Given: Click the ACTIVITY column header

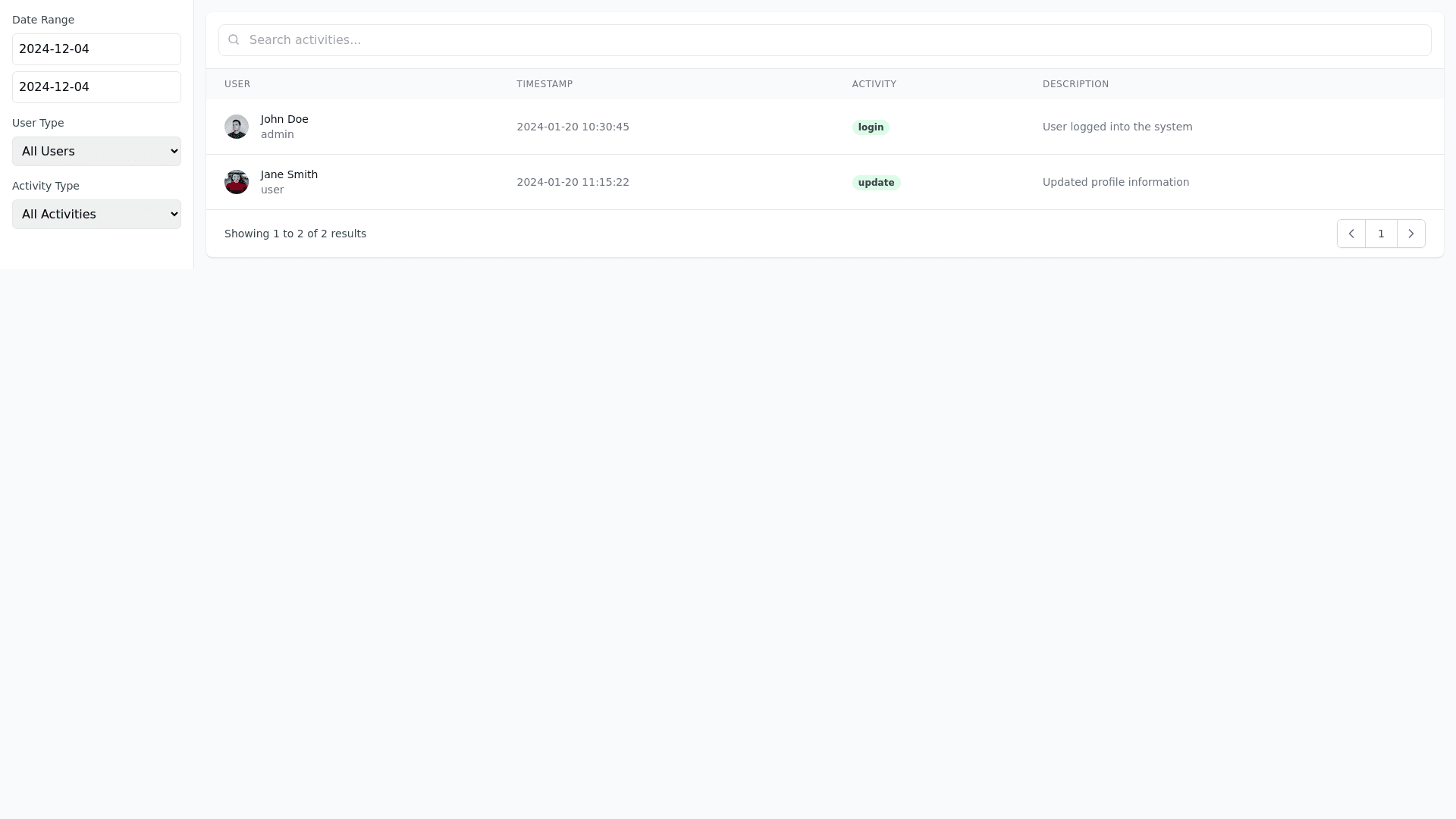Looking at the screenshot, I should click(874, 83).
